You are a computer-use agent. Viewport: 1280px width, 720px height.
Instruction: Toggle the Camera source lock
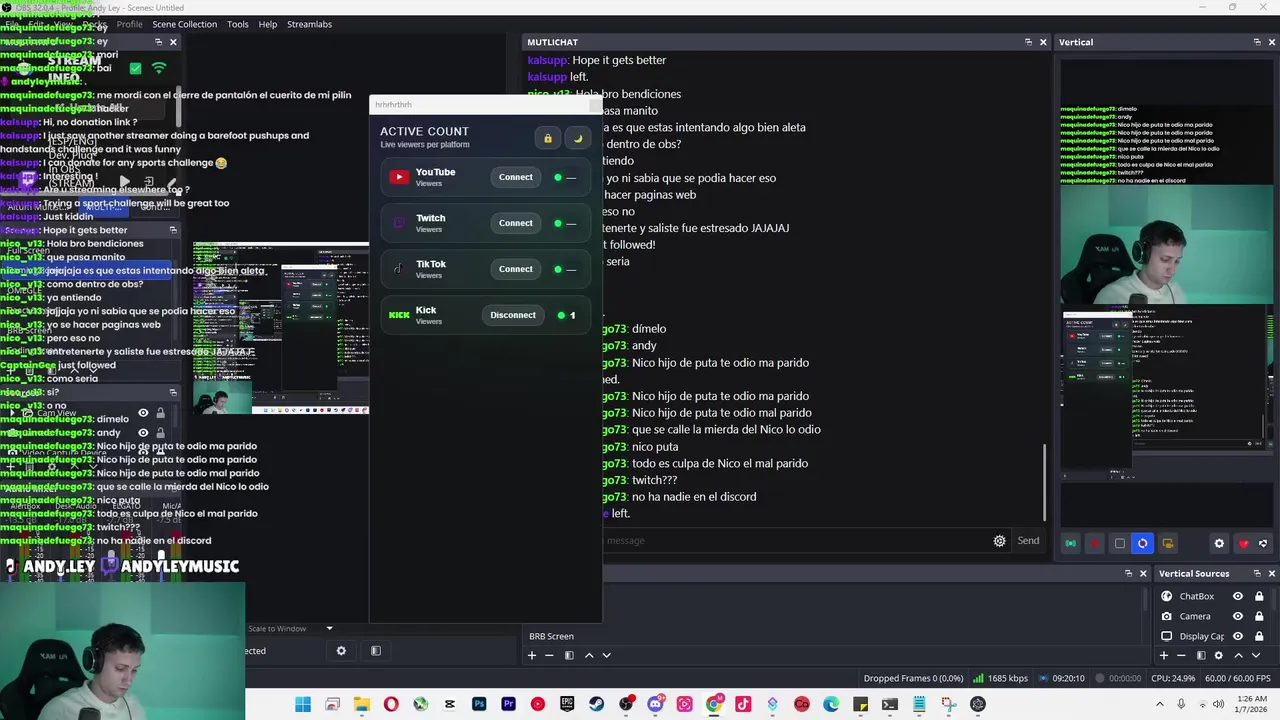point(1259,616)
